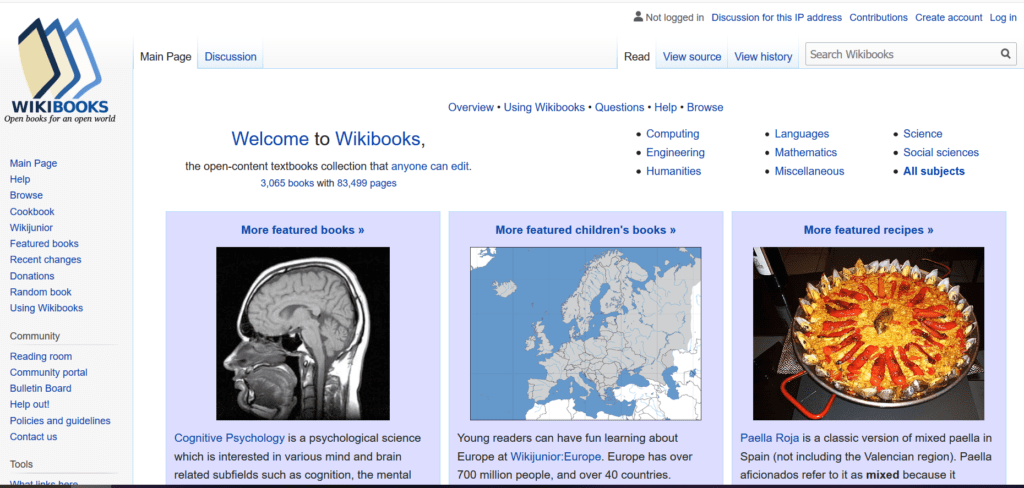Open Wikijunior in the sidebar
The image size is (1024, 488).
click(x=31, y=227)
